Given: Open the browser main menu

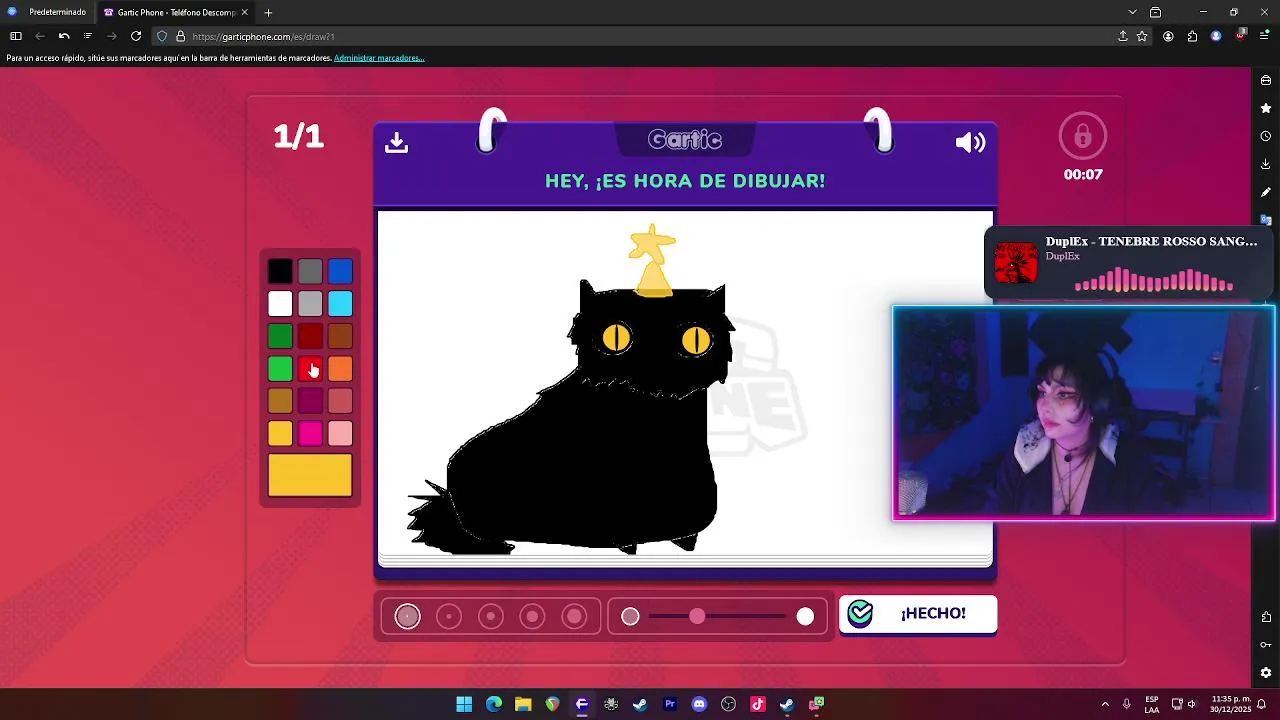Looking at the screenshot, I should [1265, 36].
